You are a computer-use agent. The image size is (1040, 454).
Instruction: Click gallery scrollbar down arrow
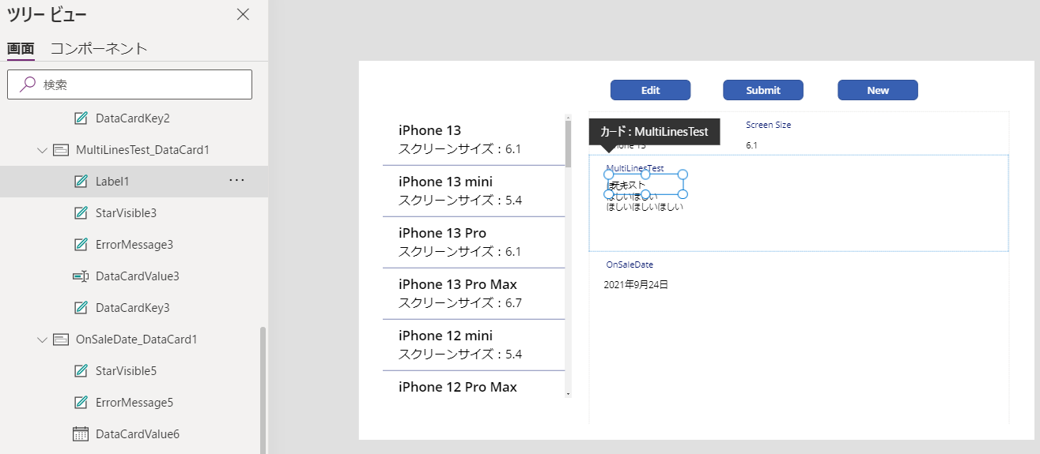(568, 394)
